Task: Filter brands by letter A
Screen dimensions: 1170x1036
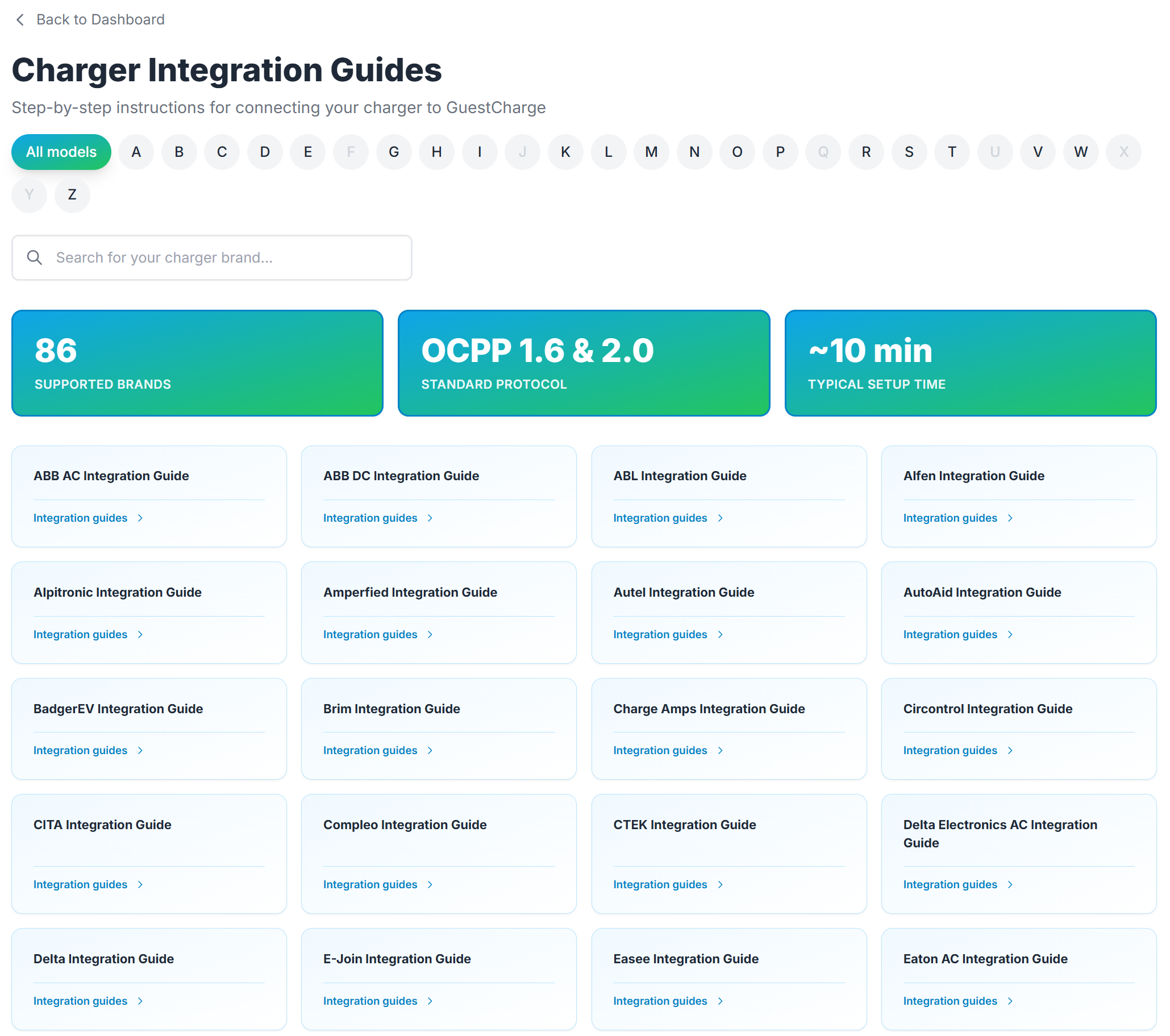Action: 136,152
